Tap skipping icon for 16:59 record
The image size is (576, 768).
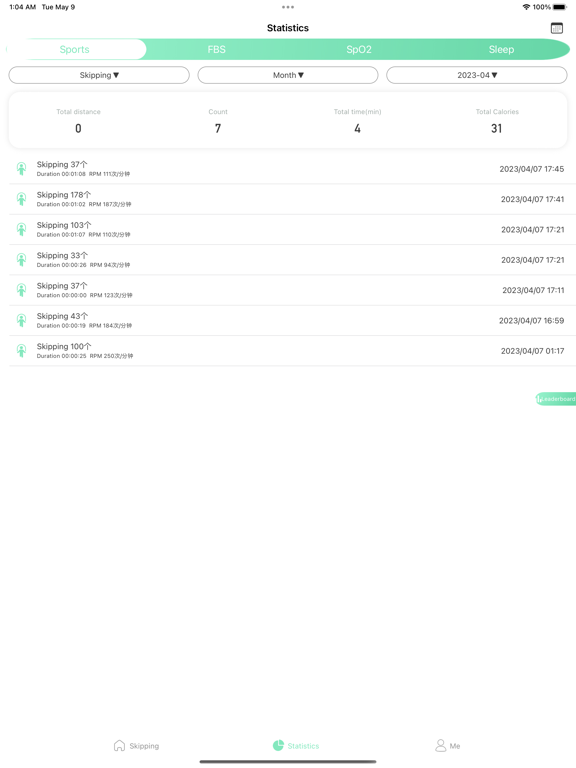22,320
